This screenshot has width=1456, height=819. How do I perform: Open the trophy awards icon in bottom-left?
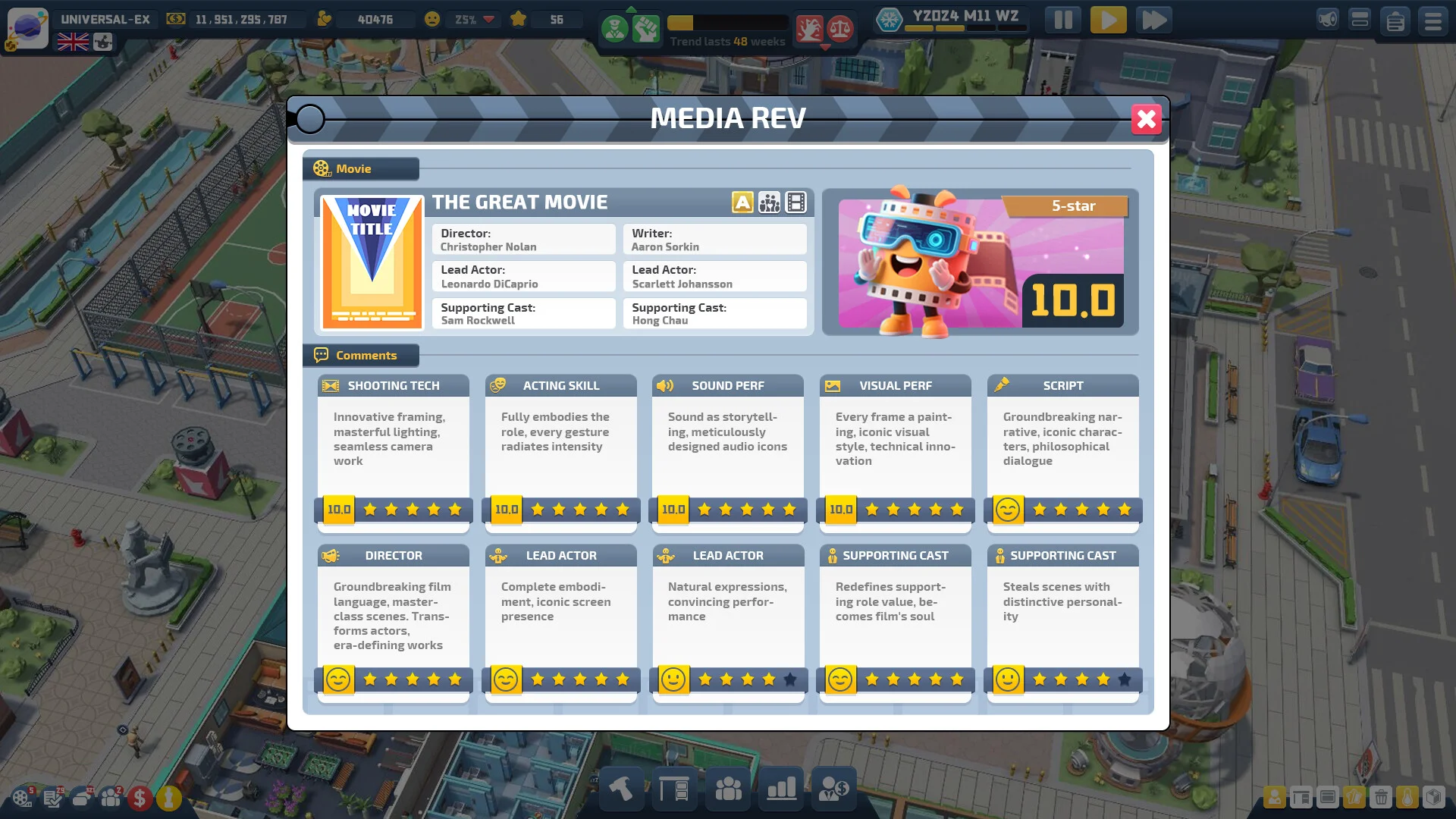168,799
